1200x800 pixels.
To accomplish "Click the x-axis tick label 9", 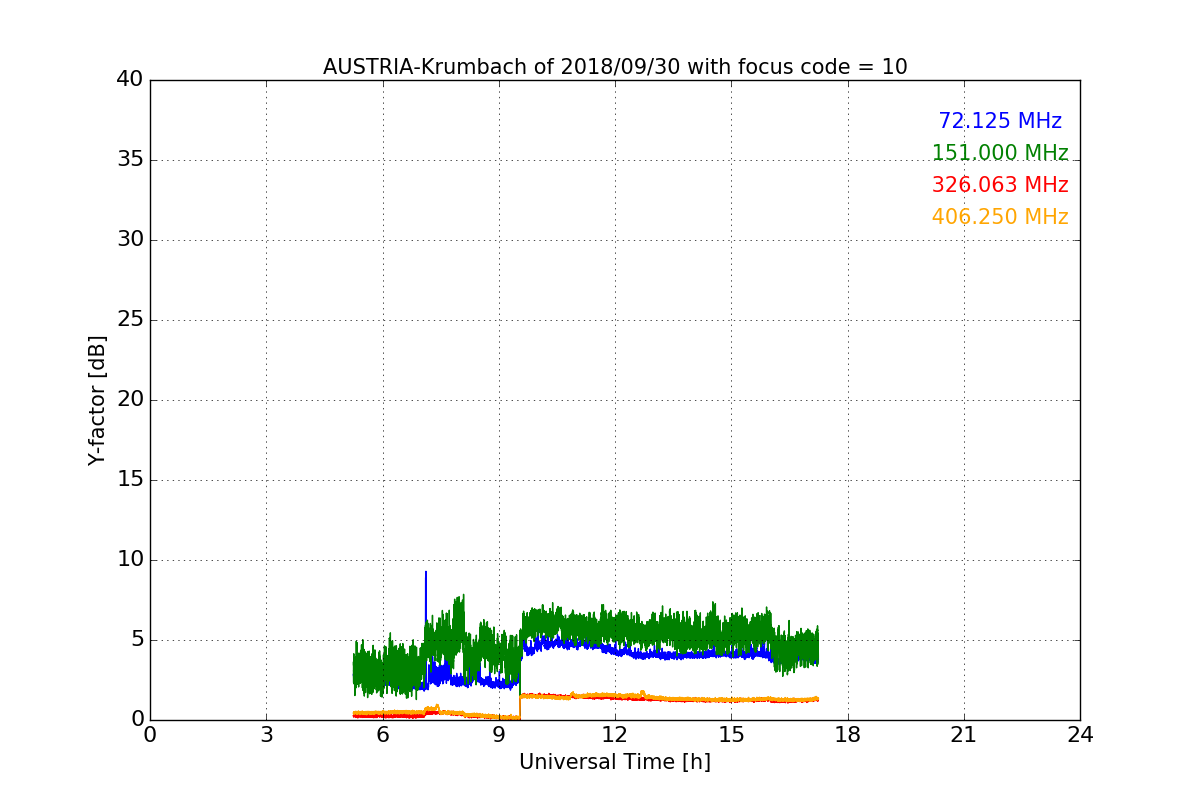I will pos(499,735).
